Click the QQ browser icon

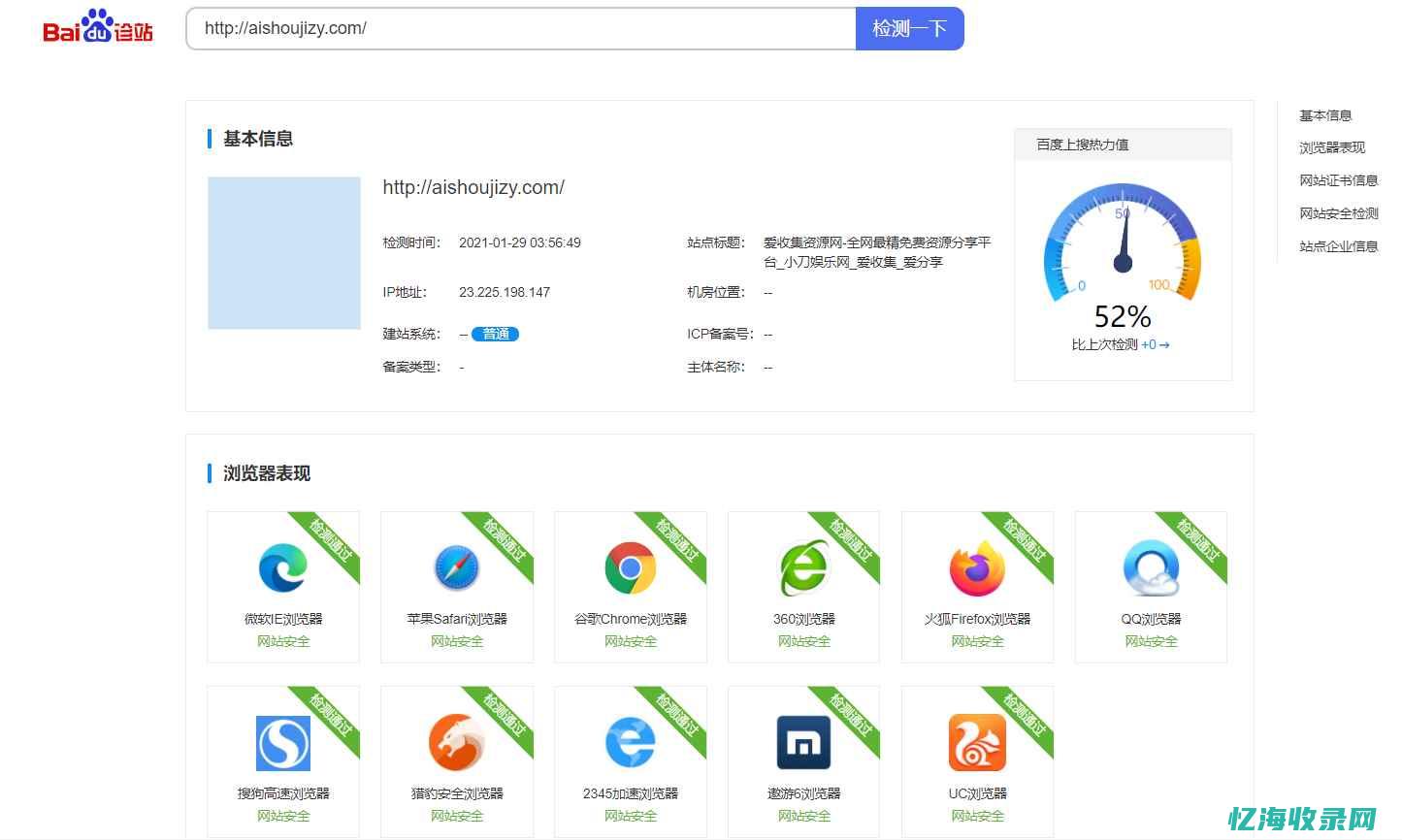pos(1151,568)
